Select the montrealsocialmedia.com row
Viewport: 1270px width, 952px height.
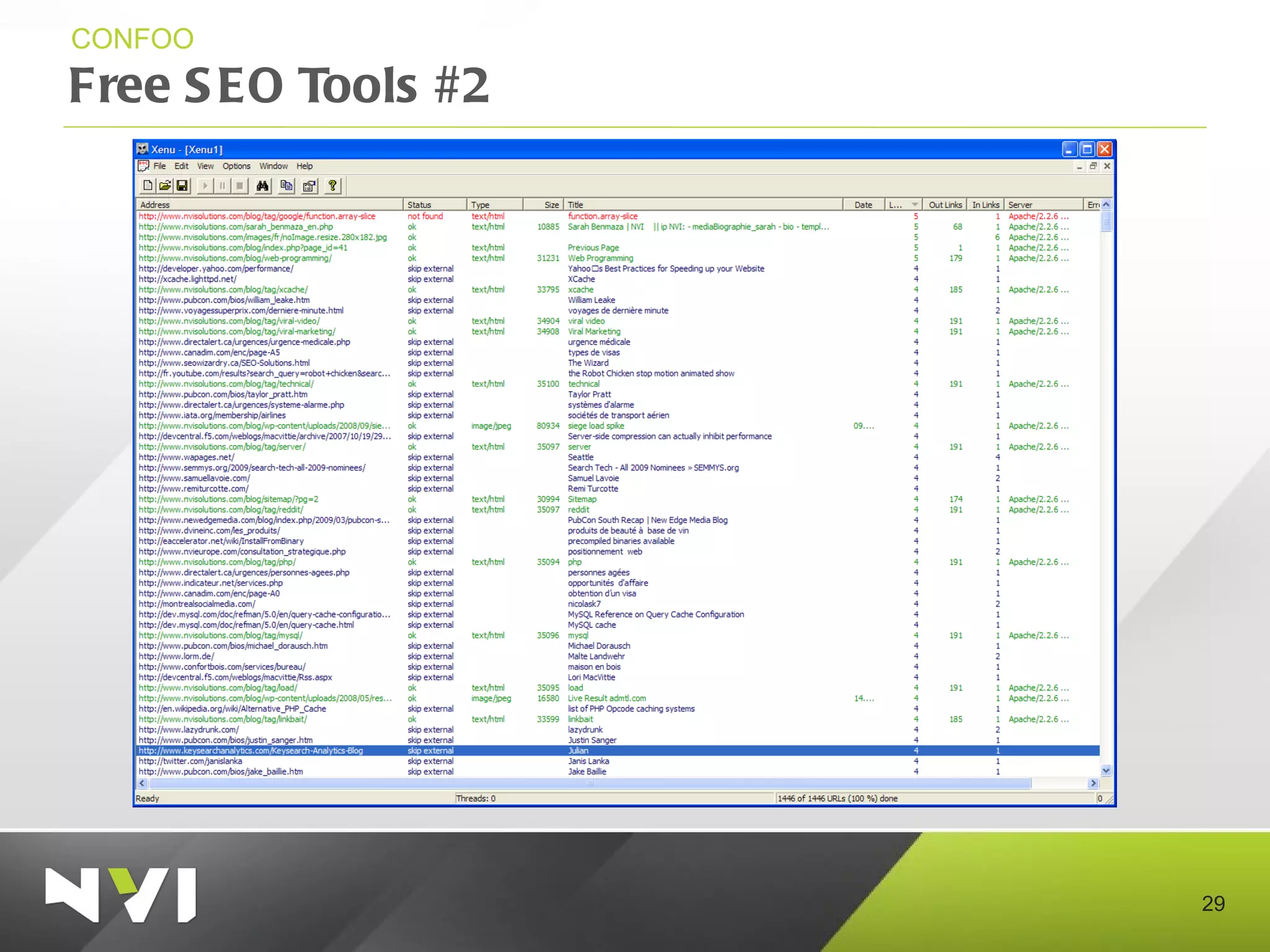coord(618,604)
